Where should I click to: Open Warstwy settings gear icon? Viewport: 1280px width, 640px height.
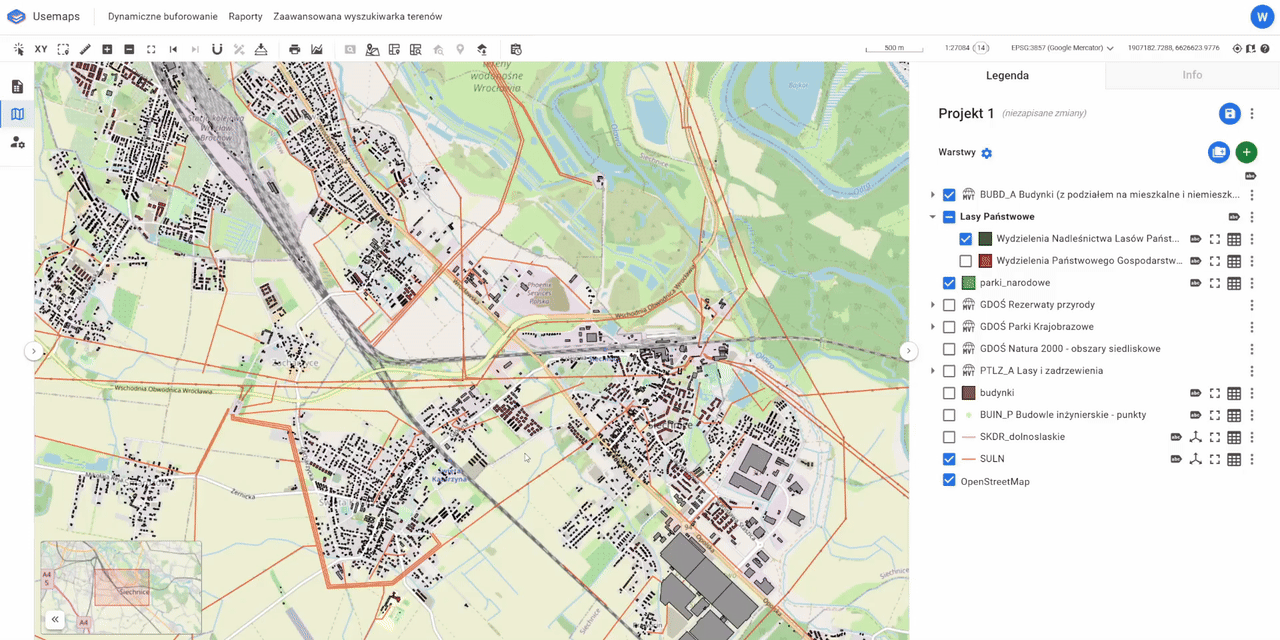coord(987,153)
